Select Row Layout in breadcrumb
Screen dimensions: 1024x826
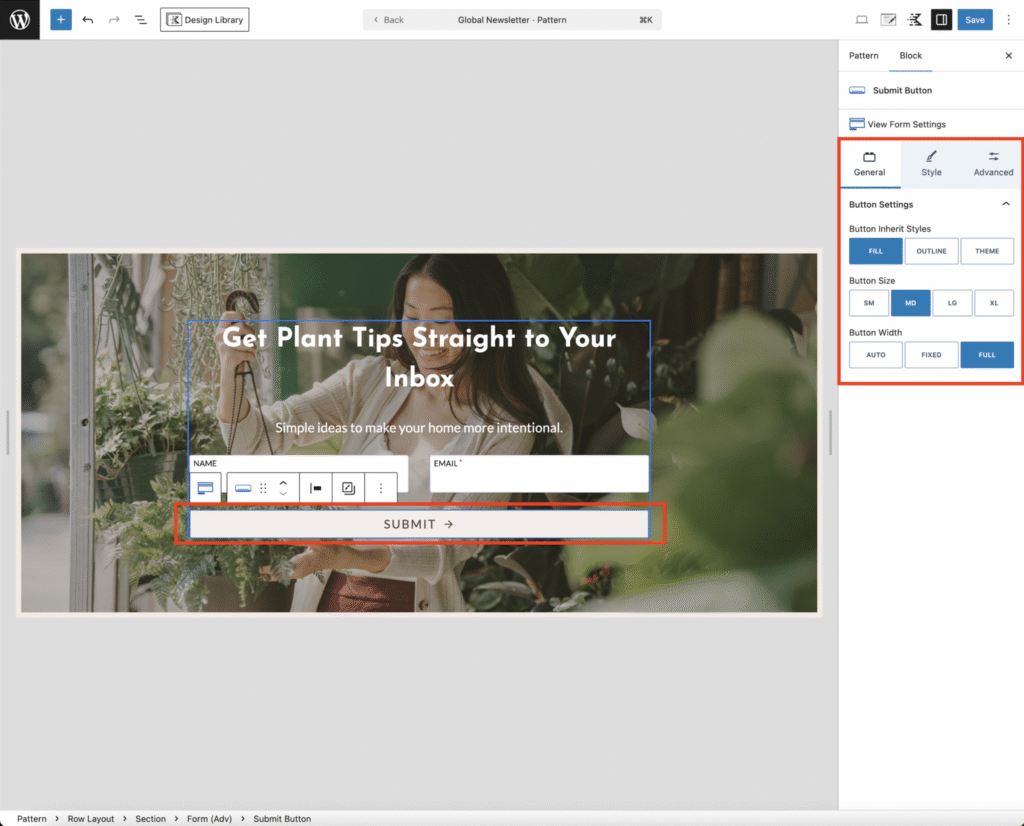pos(91,819)
